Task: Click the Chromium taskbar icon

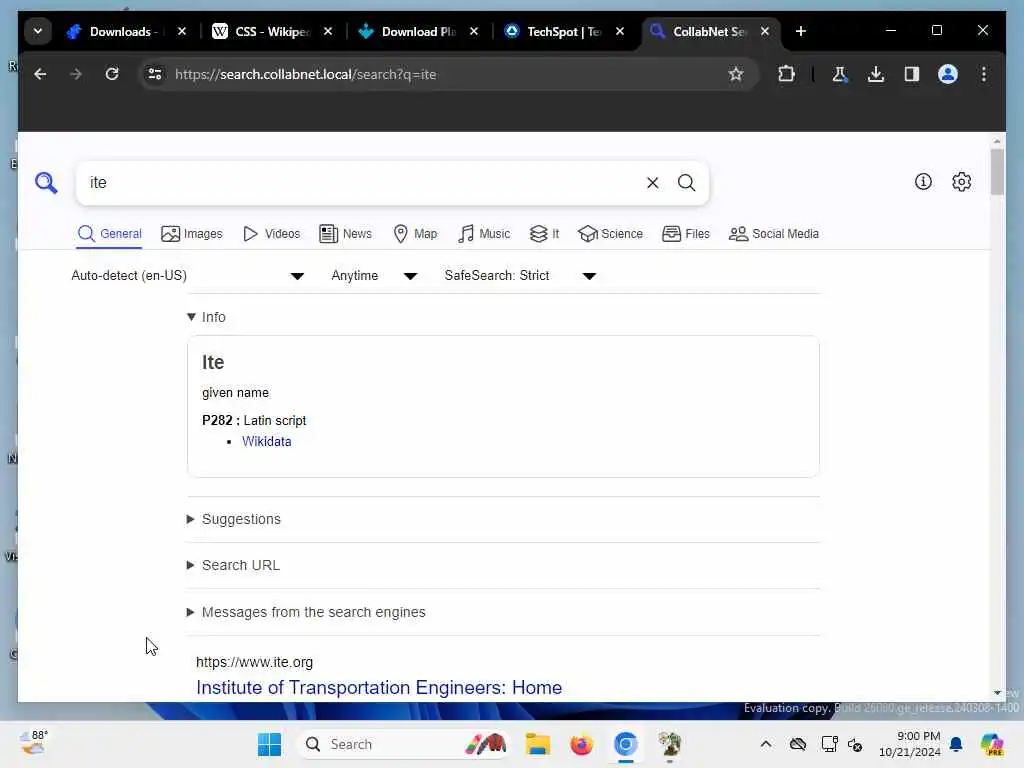Action: tap(625, 744)
